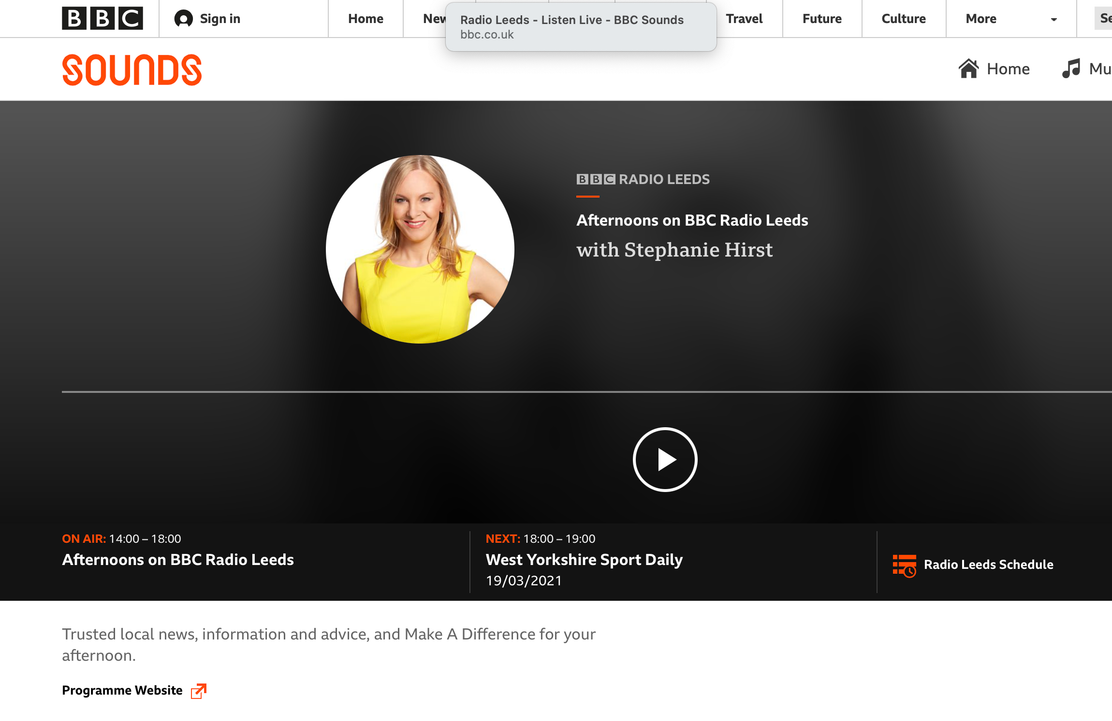Click the Radio Leeds Schedule calendar icon
Viewport: 1112px width, 721px height.
pos(904,565)
